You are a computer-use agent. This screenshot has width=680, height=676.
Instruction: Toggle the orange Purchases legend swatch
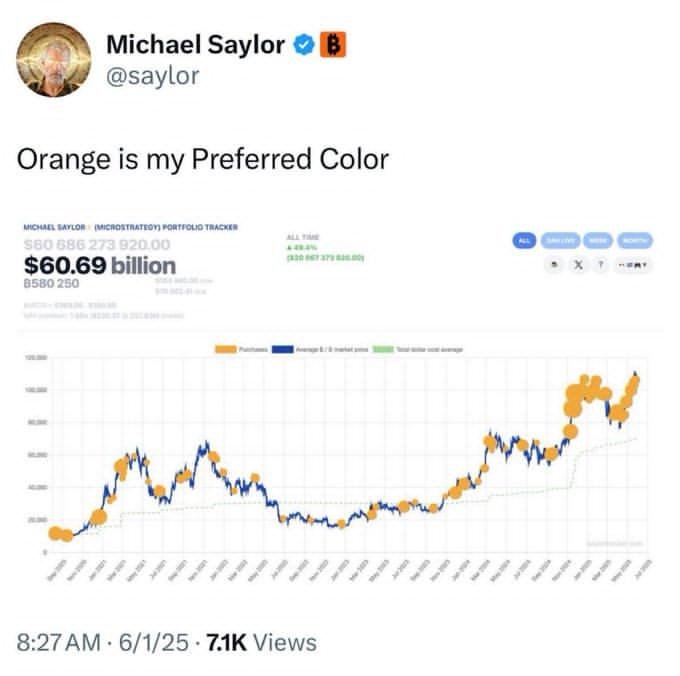click(226, 349)
